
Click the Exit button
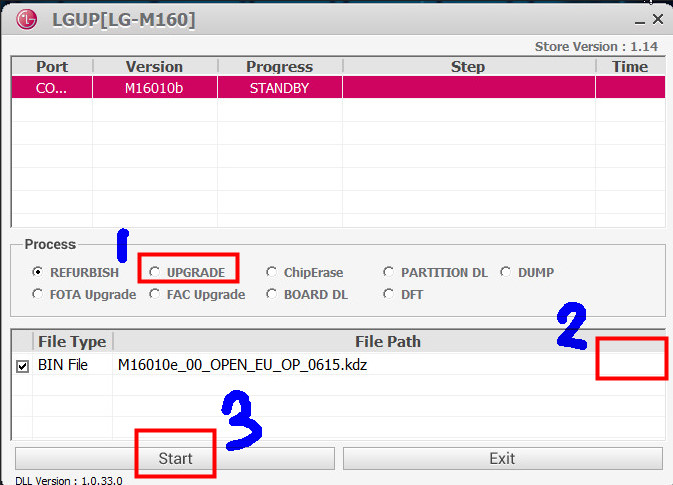(503, 458)
